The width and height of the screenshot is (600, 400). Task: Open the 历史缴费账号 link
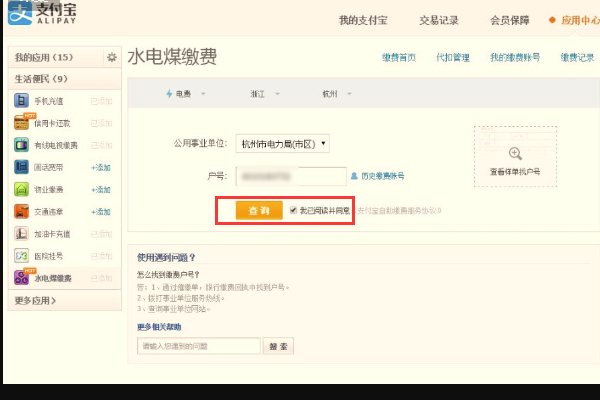(383, 176)
